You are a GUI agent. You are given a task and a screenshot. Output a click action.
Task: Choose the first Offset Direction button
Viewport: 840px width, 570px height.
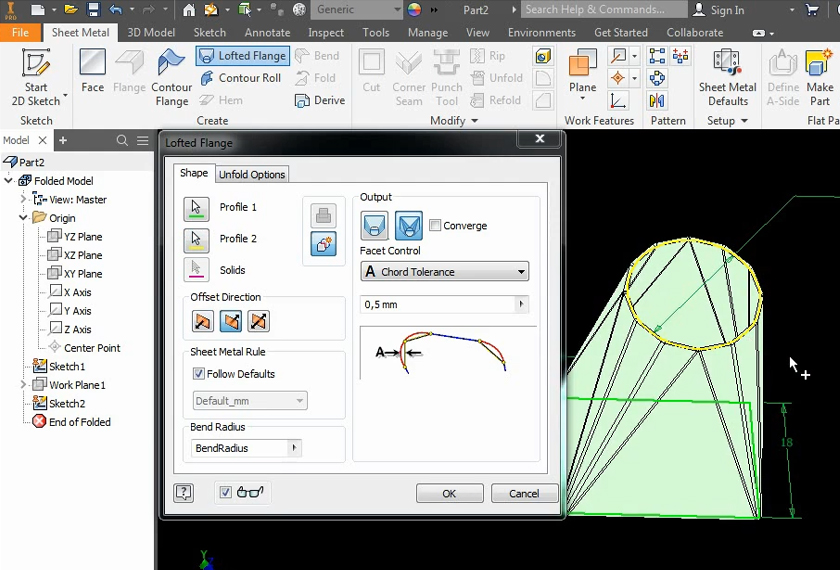point(203,321)
